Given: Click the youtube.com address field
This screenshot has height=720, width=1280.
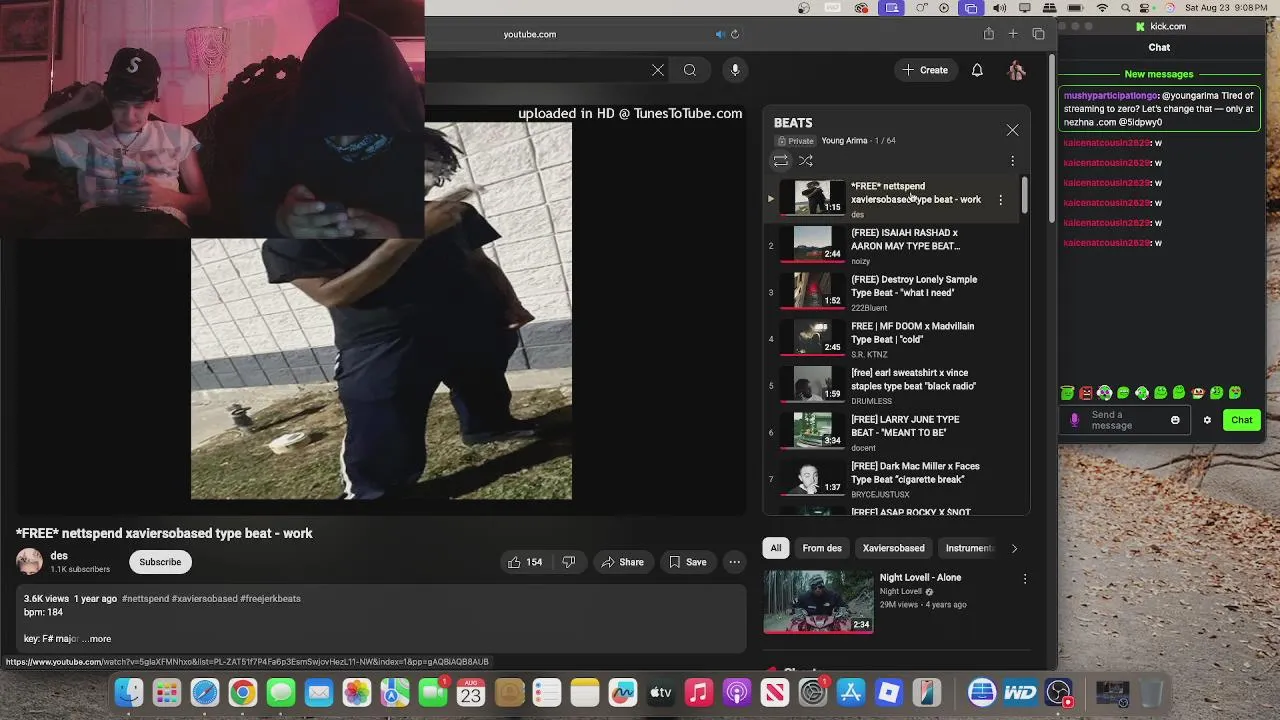Looking at the screenshot, I should pyautogui.click(x=530, y=34).
